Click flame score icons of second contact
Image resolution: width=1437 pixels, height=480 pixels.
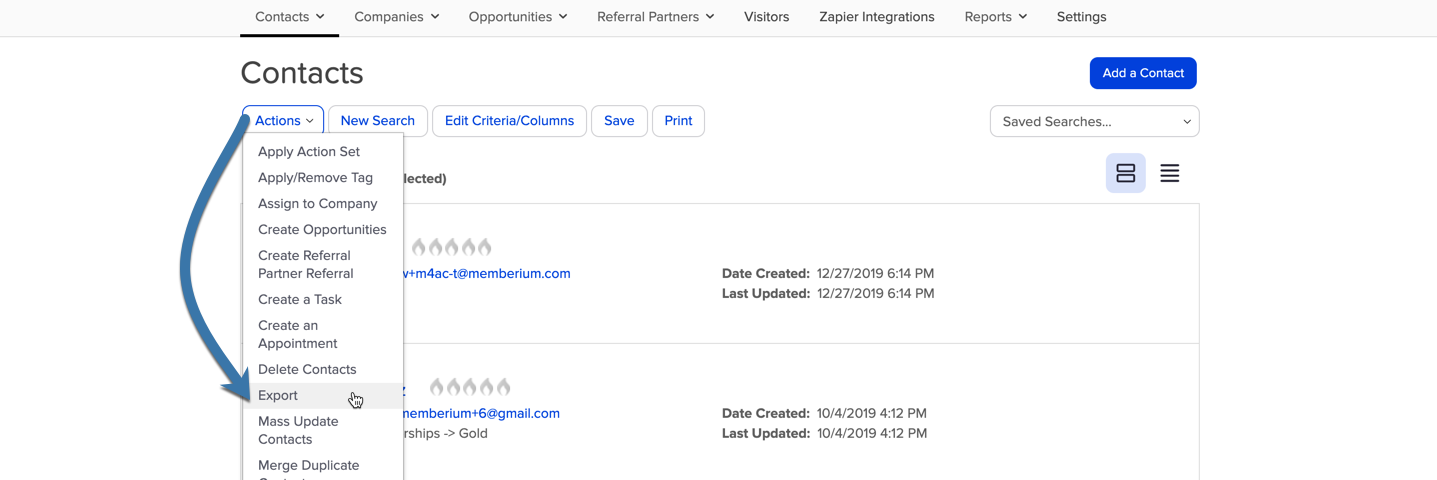click(470, 386)
